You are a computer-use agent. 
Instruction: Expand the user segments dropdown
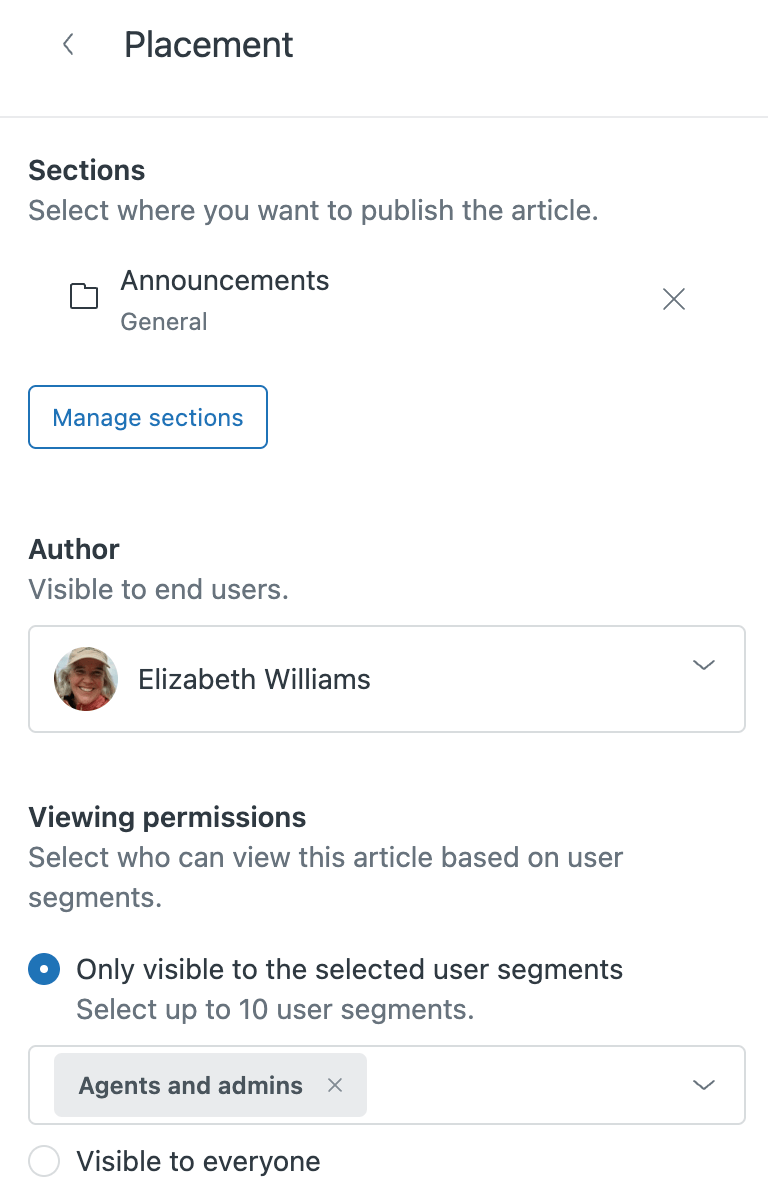point(704,1085)
